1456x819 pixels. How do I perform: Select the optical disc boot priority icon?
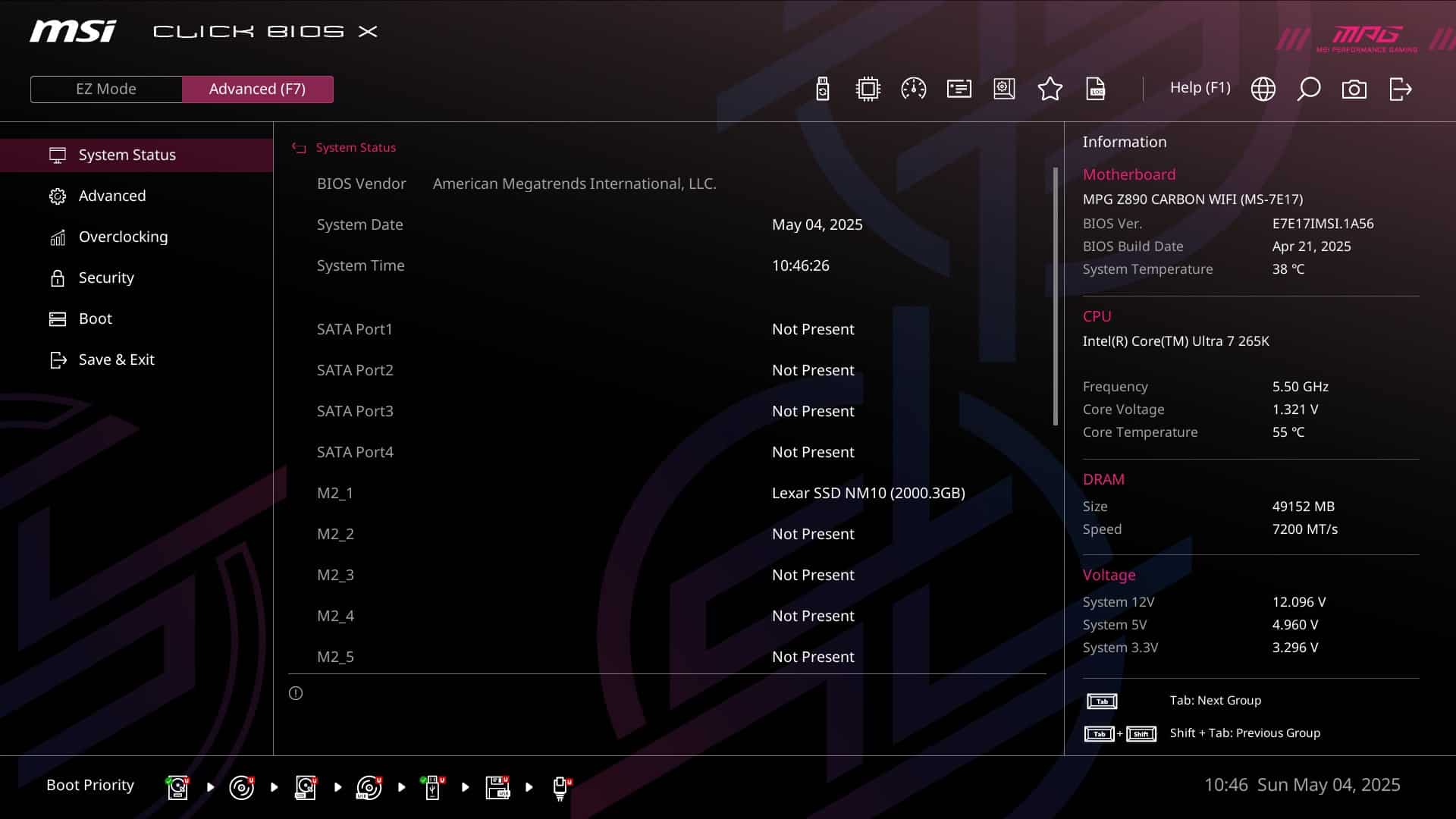241,787
